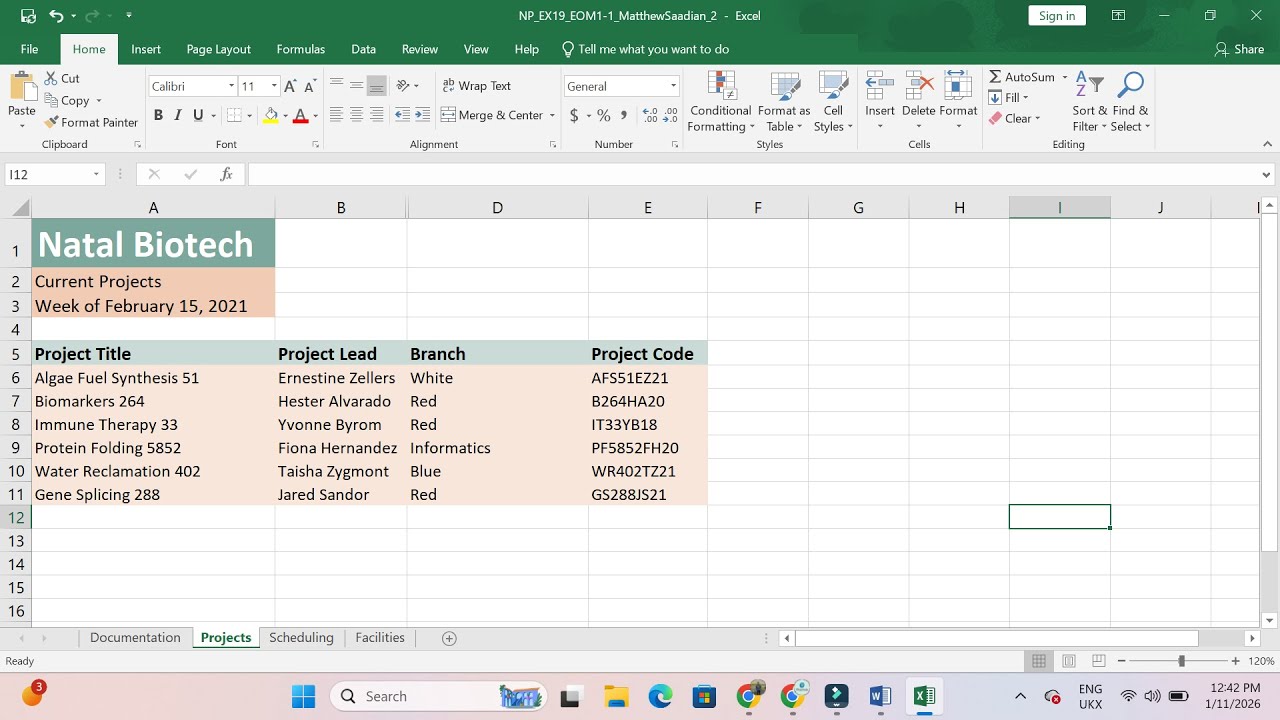Click Decrease Indent icon
This screenshot has width=1280, height=720.
click(402, 115)
